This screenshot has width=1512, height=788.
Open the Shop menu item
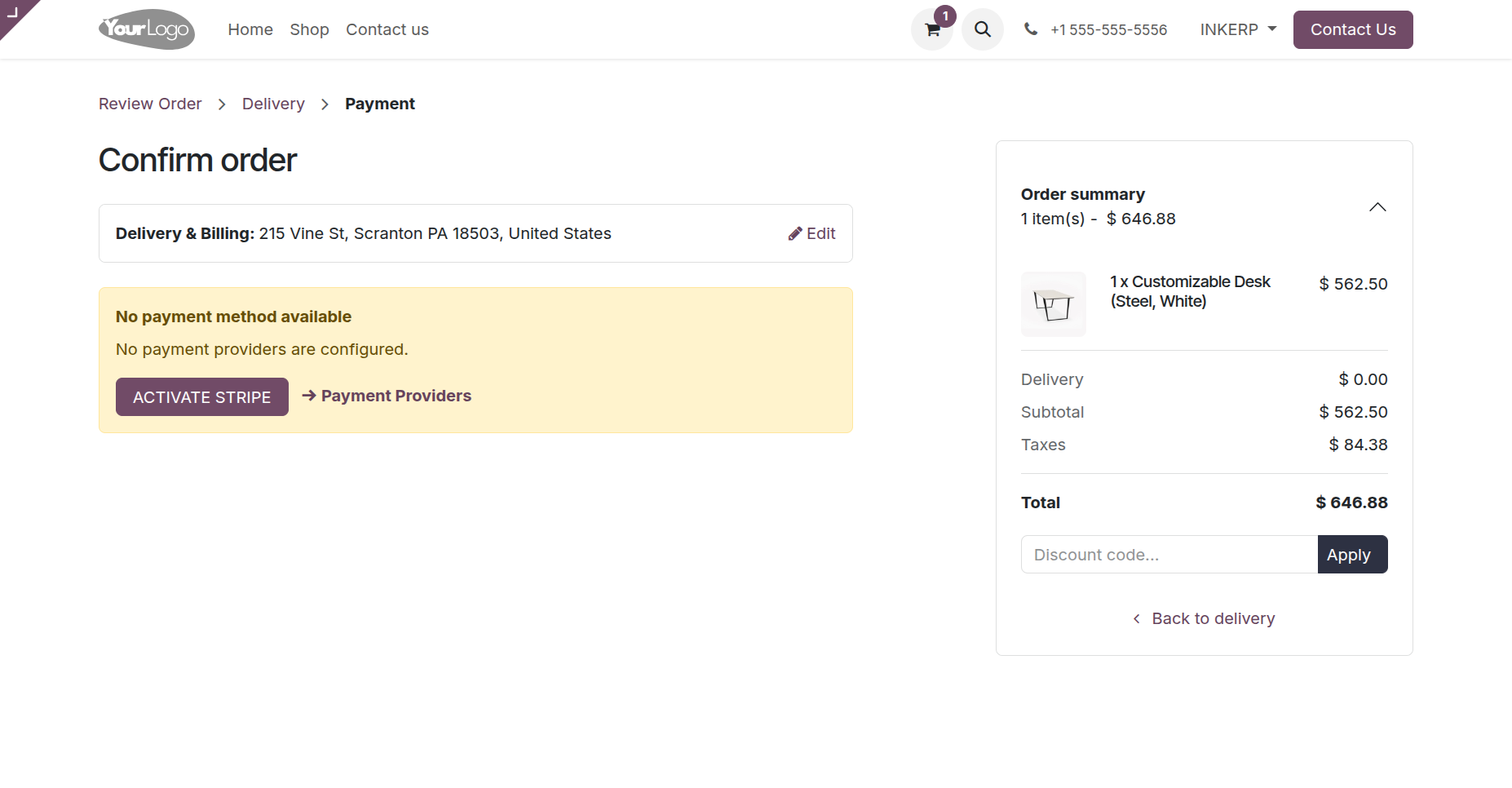[309, 29]
